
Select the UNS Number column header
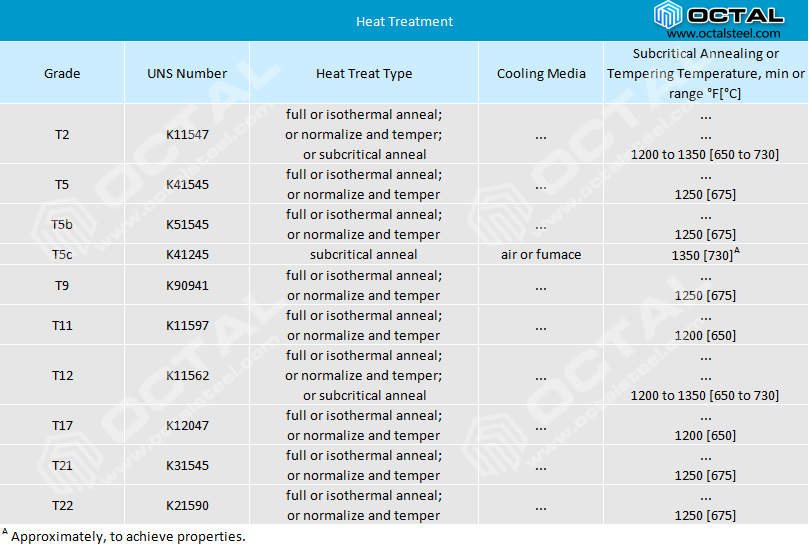187,73
